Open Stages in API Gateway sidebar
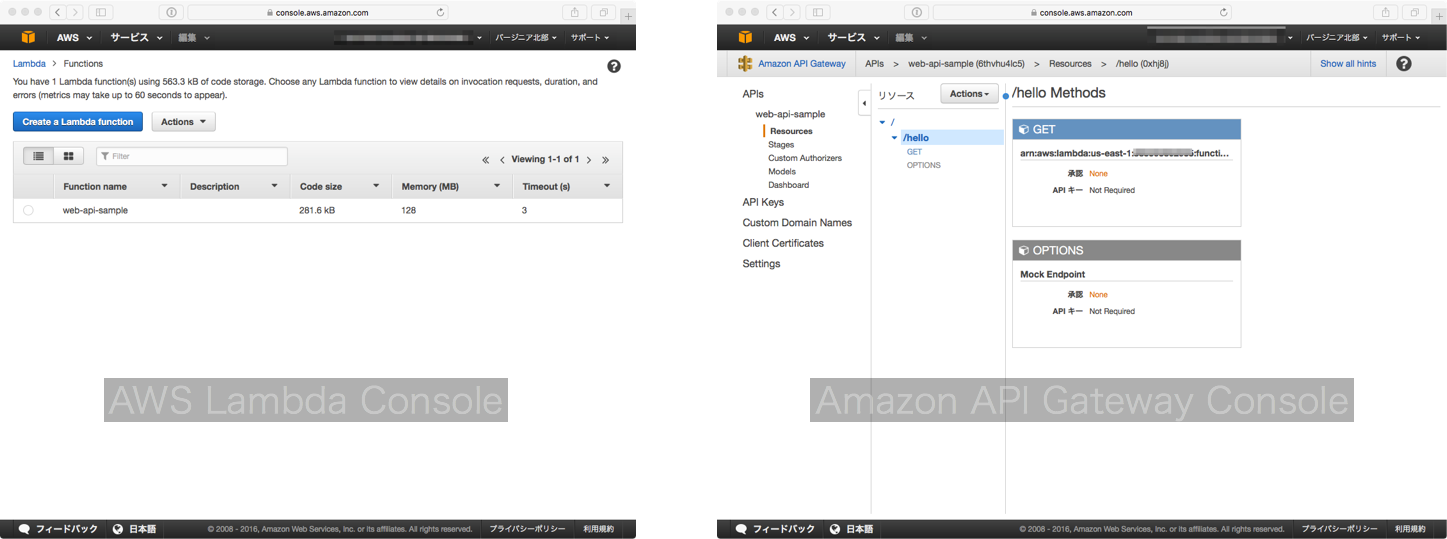The image size is (1447, 539). click(x=781, y=145)
